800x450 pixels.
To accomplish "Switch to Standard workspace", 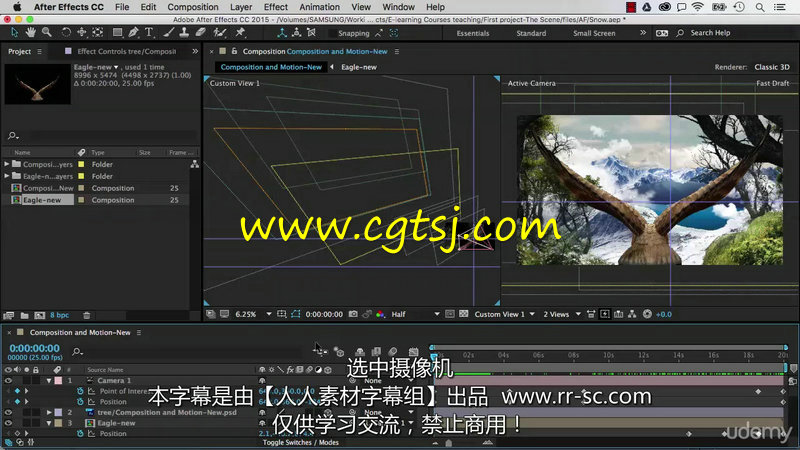I will click(x=531, y=33).
